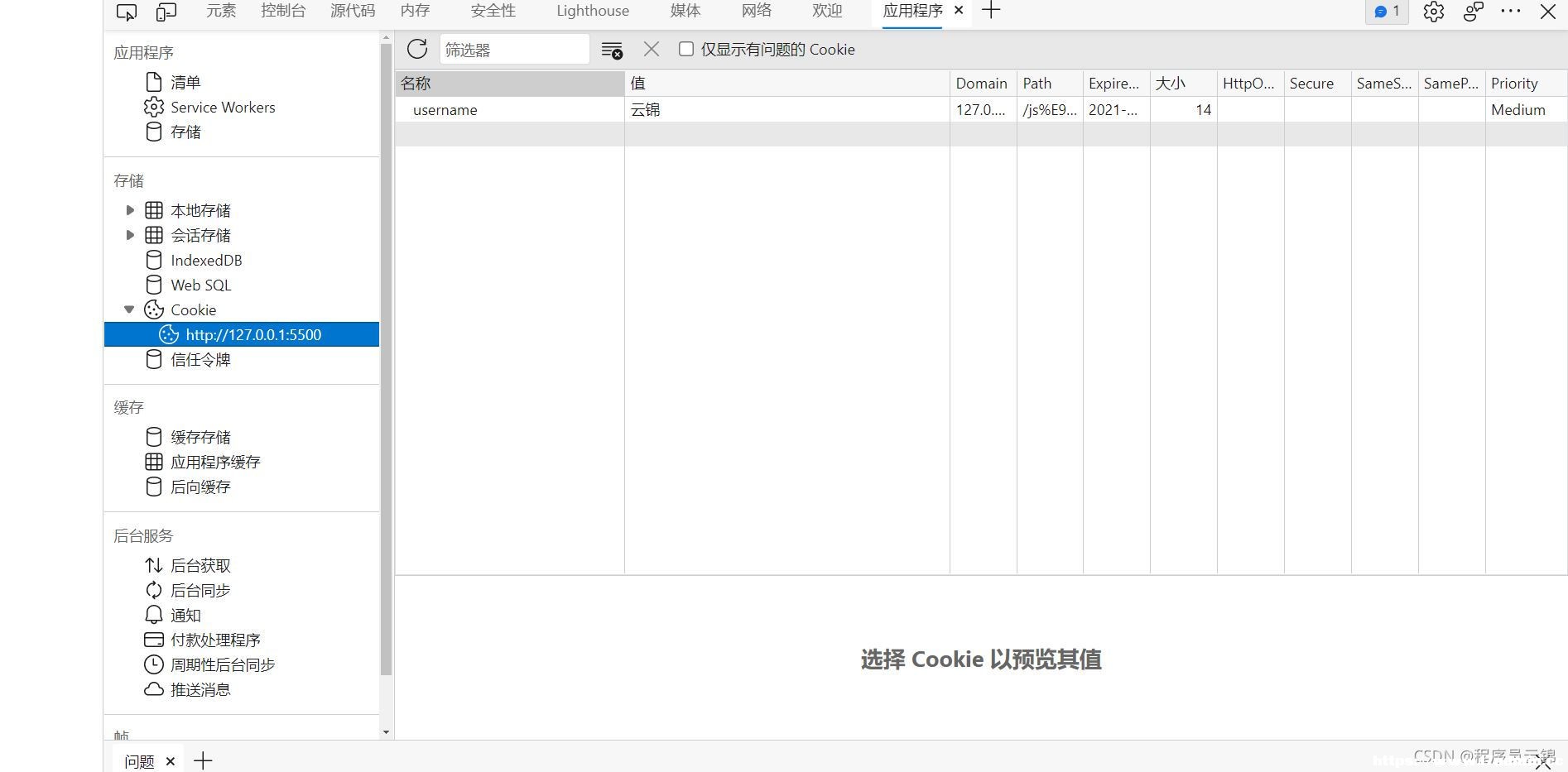The height and width of the screenshot is (772, 1568).
Task: Switch to the 源代码 tab
Action: (353, 11)
